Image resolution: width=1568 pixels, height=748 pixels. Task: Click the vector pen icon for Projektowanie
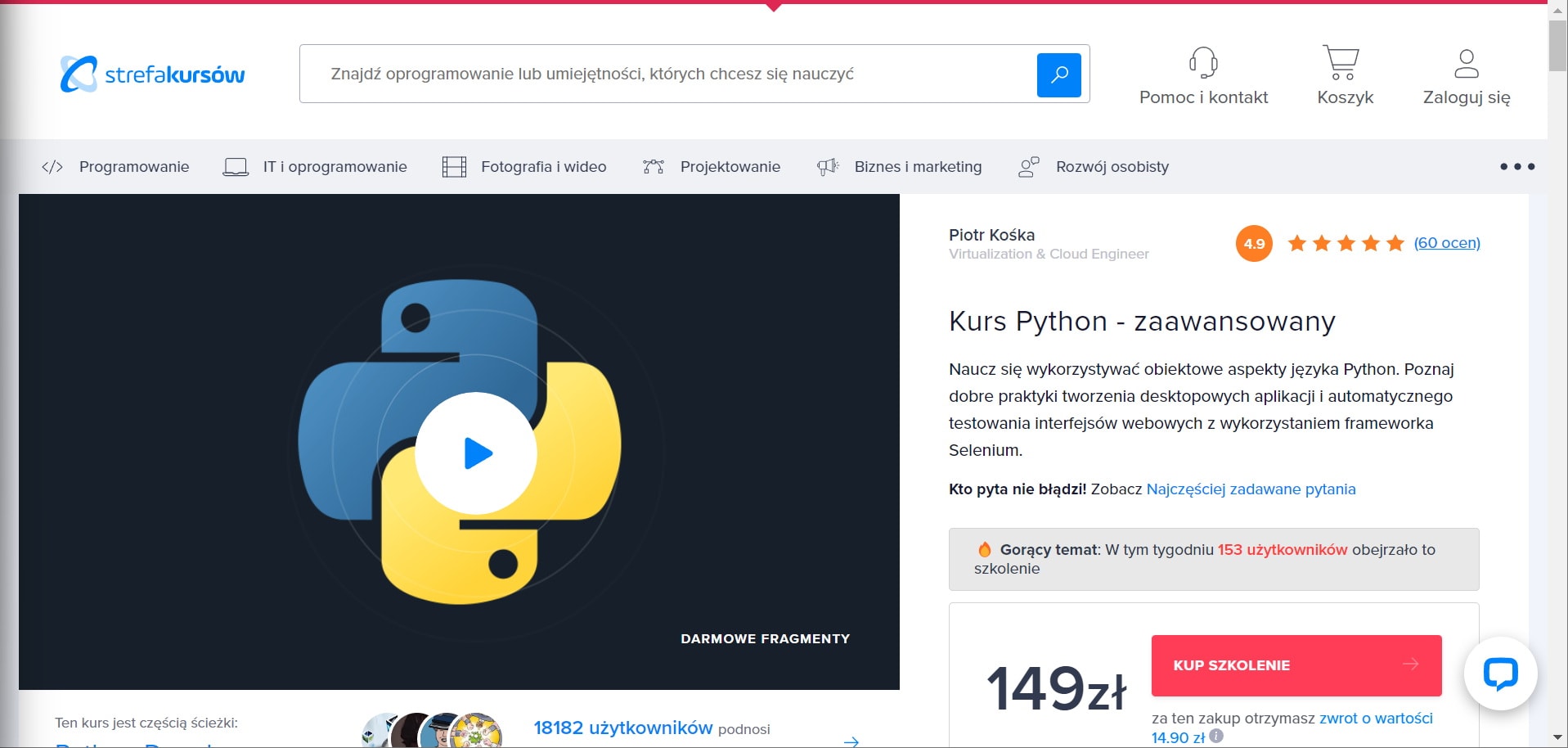[654, 167]
